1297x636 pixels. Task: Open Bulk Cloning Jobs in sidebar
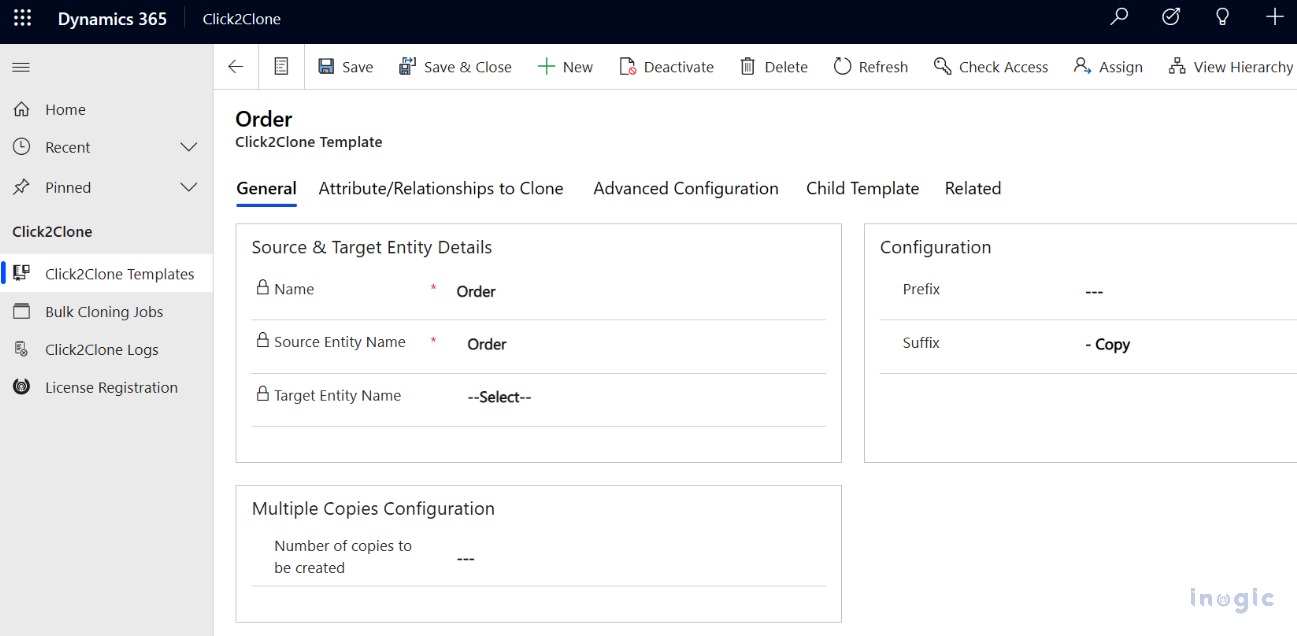pos(104,312)
